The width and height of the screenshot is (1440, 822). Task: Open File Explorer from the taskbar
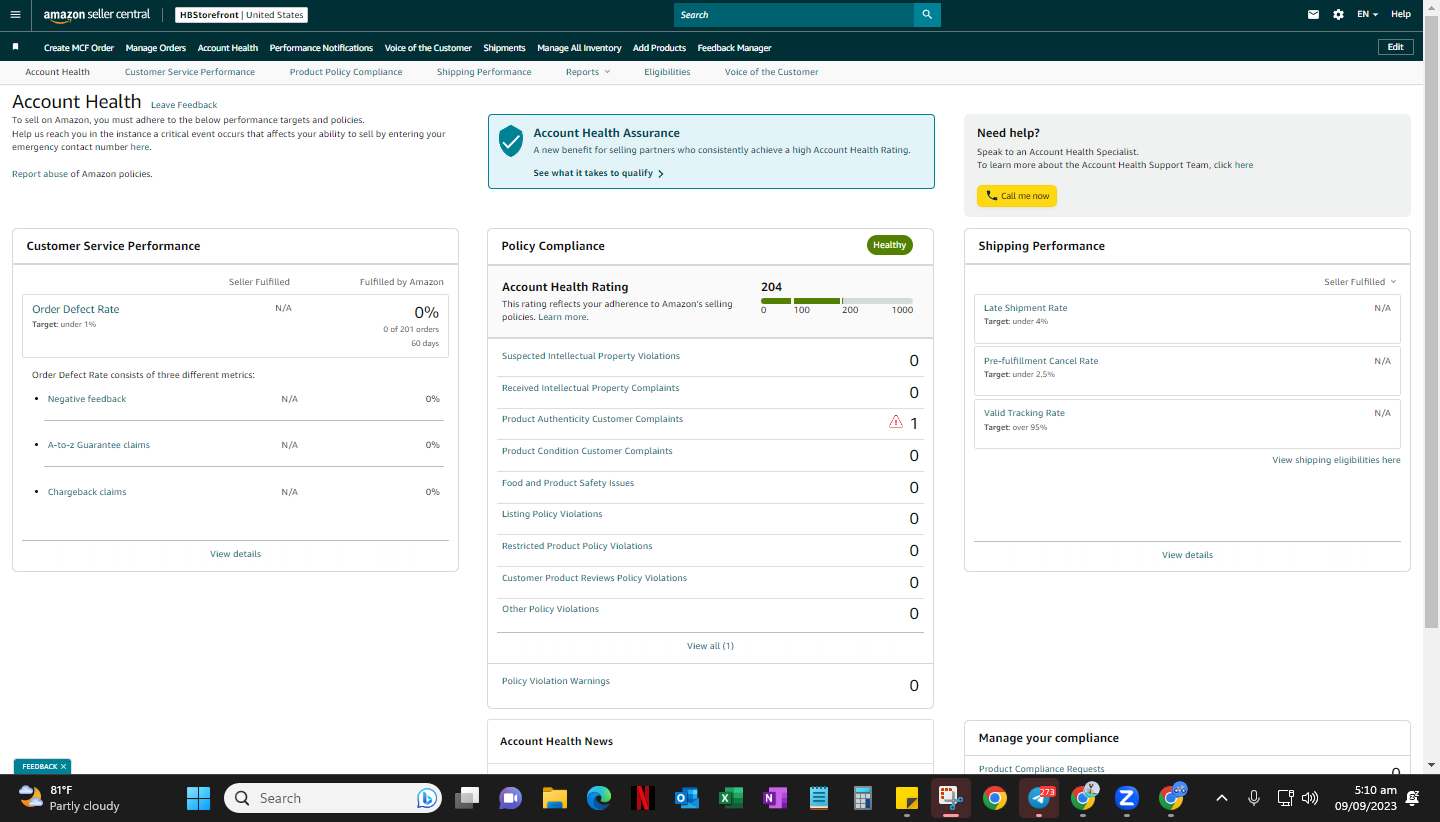pos(555,798)
